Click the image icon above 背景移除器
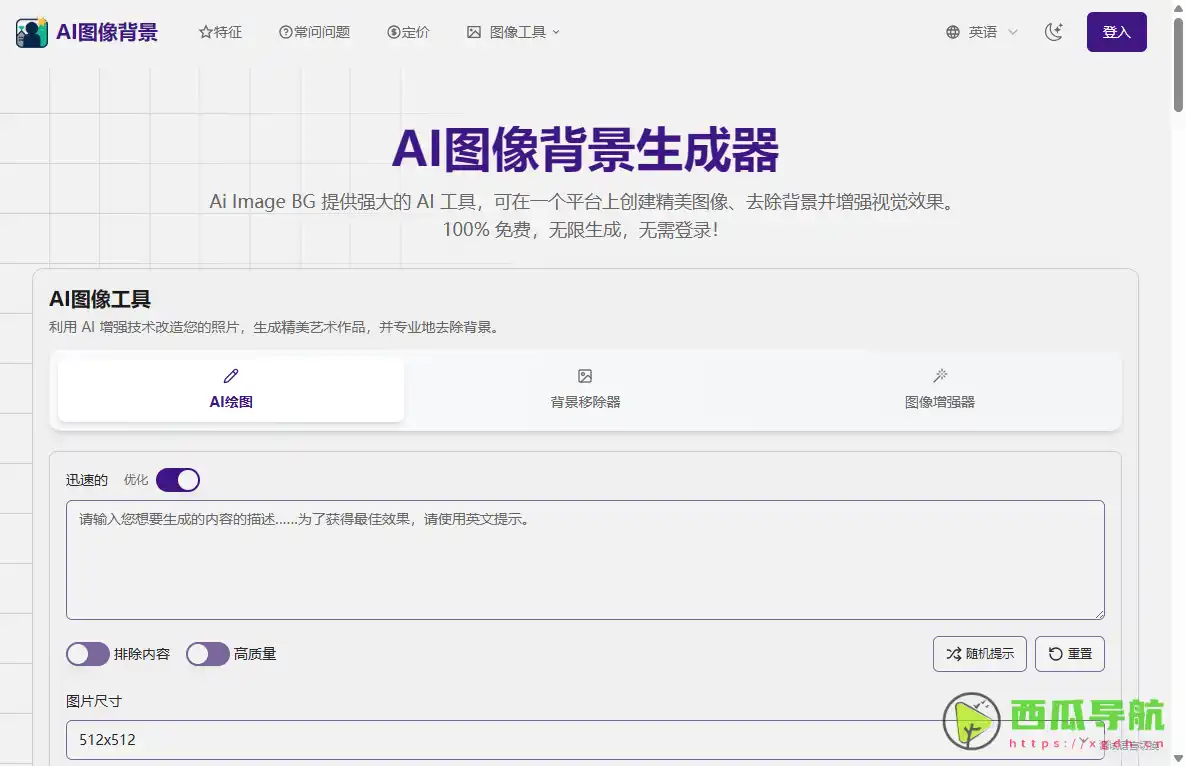The image size is (1186, 766). click(x=585, y=376)
